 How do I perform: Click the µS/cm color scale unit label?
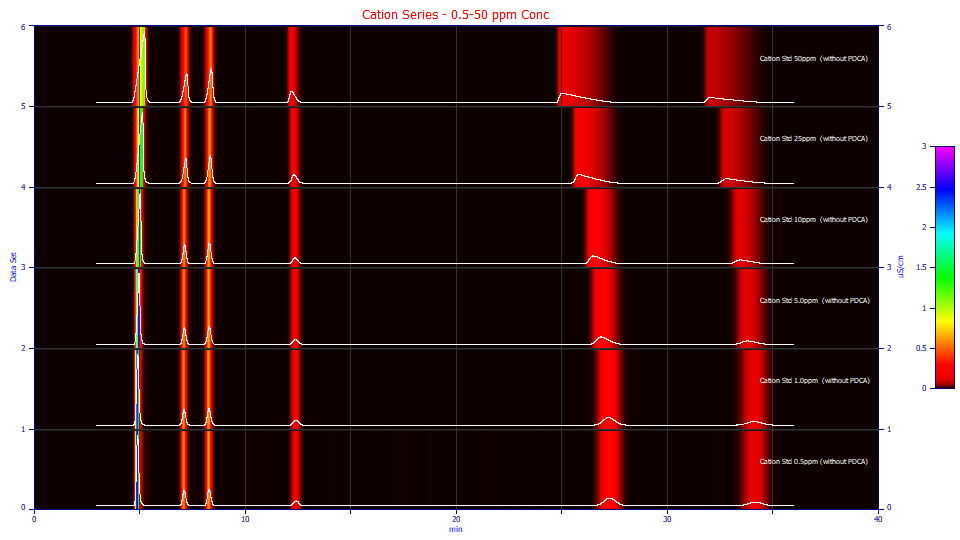click(x=901, y=267)
